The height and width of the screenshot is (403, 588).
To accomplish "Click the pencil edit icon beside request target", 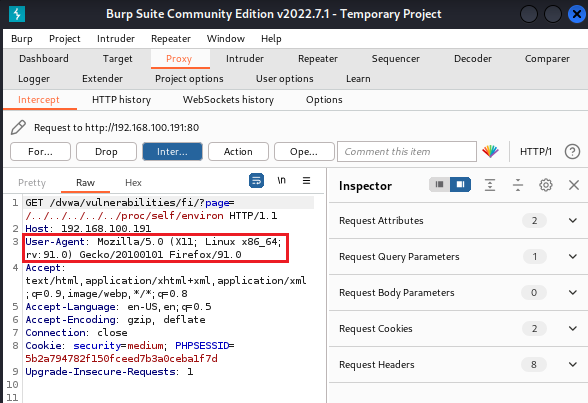I will (18, 127).
